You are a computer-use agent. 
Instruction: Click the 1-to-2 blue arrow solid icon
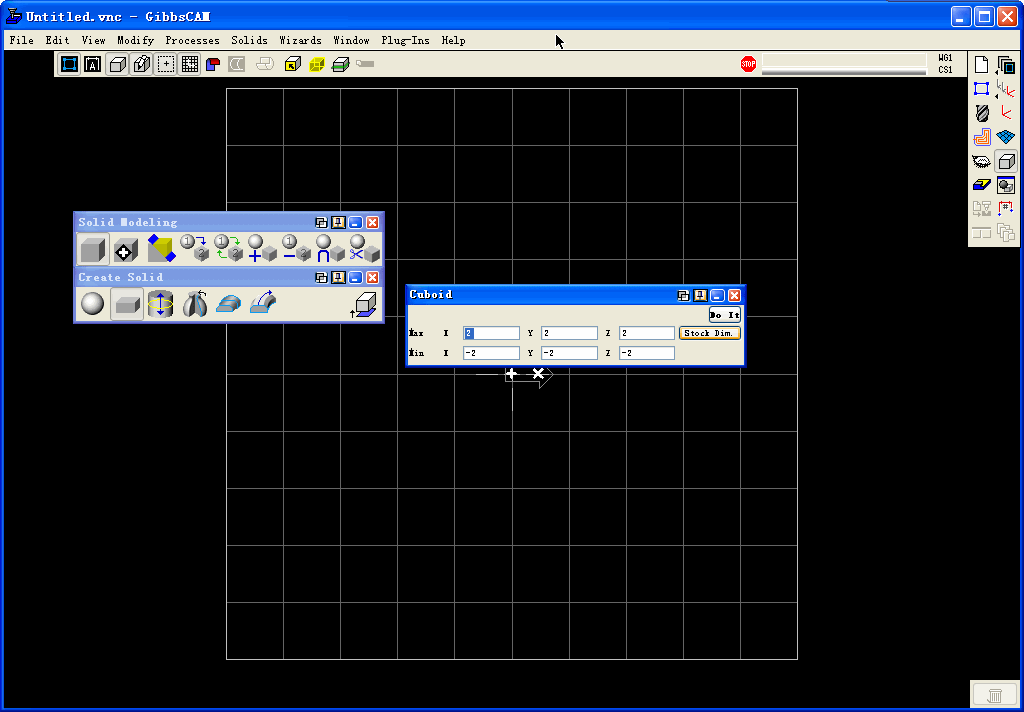(195, 249)
